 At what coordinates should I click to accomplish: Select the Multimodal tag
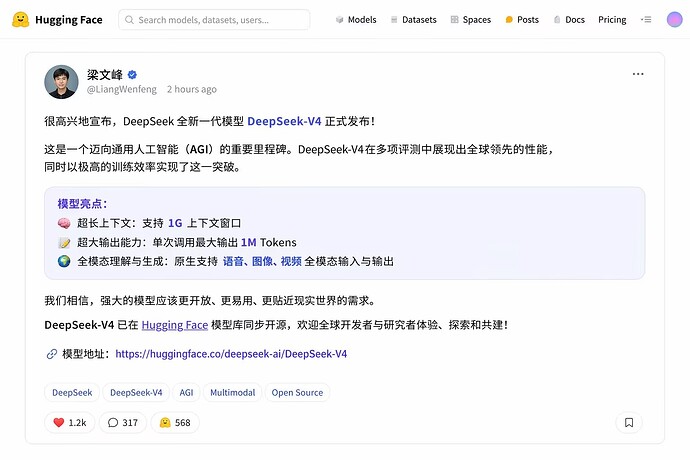(232, 393)
